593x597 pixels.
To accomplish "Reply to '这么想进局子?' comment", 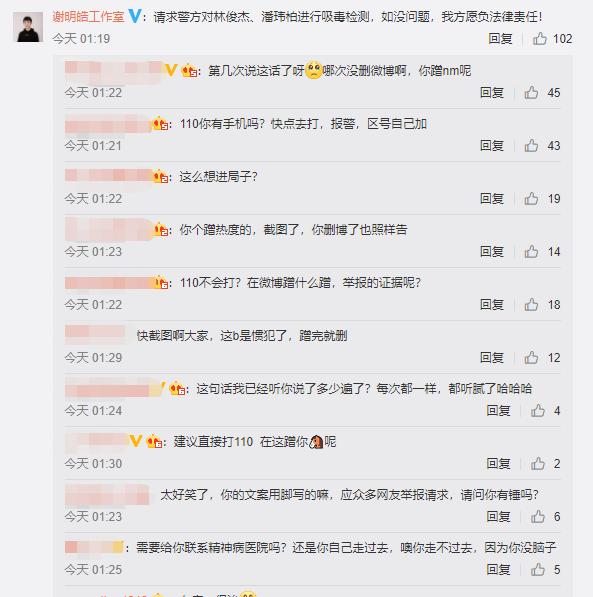I will tap(492, 198).
